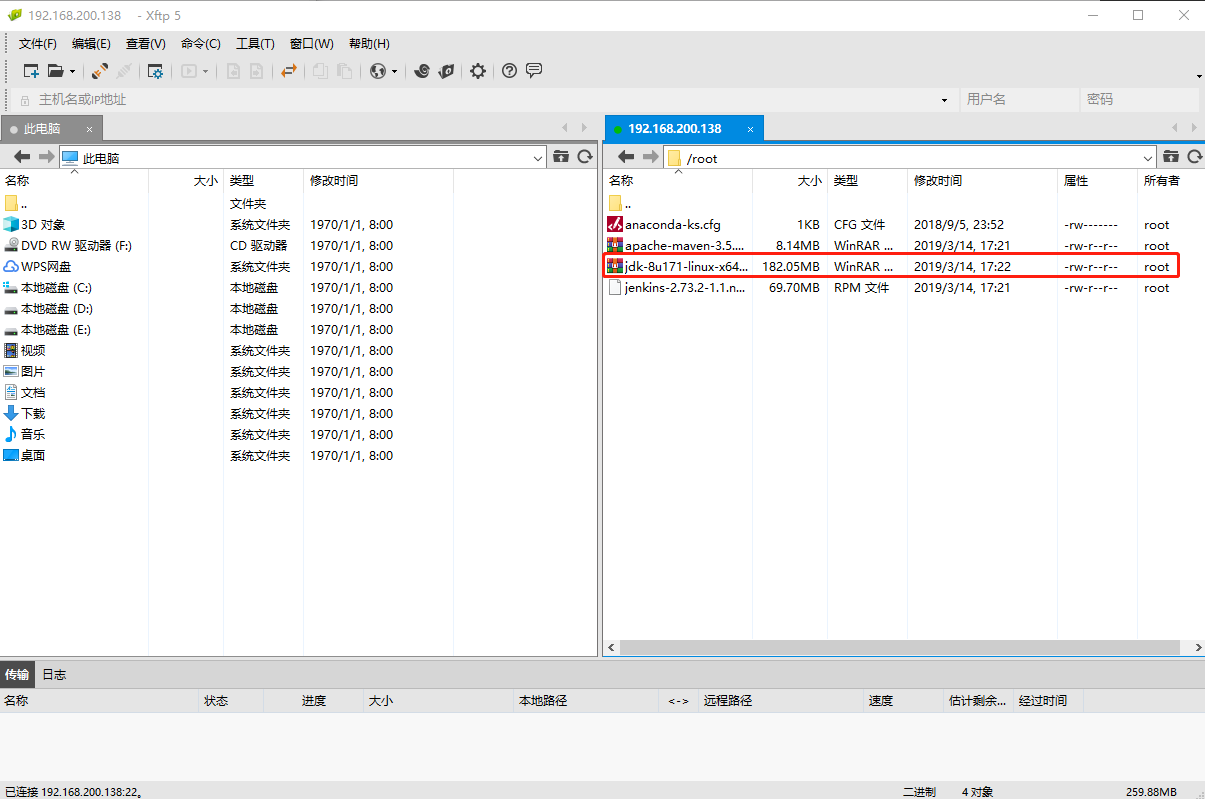
Task: Open the 命令(C) menu
Action: pos(200,44)
